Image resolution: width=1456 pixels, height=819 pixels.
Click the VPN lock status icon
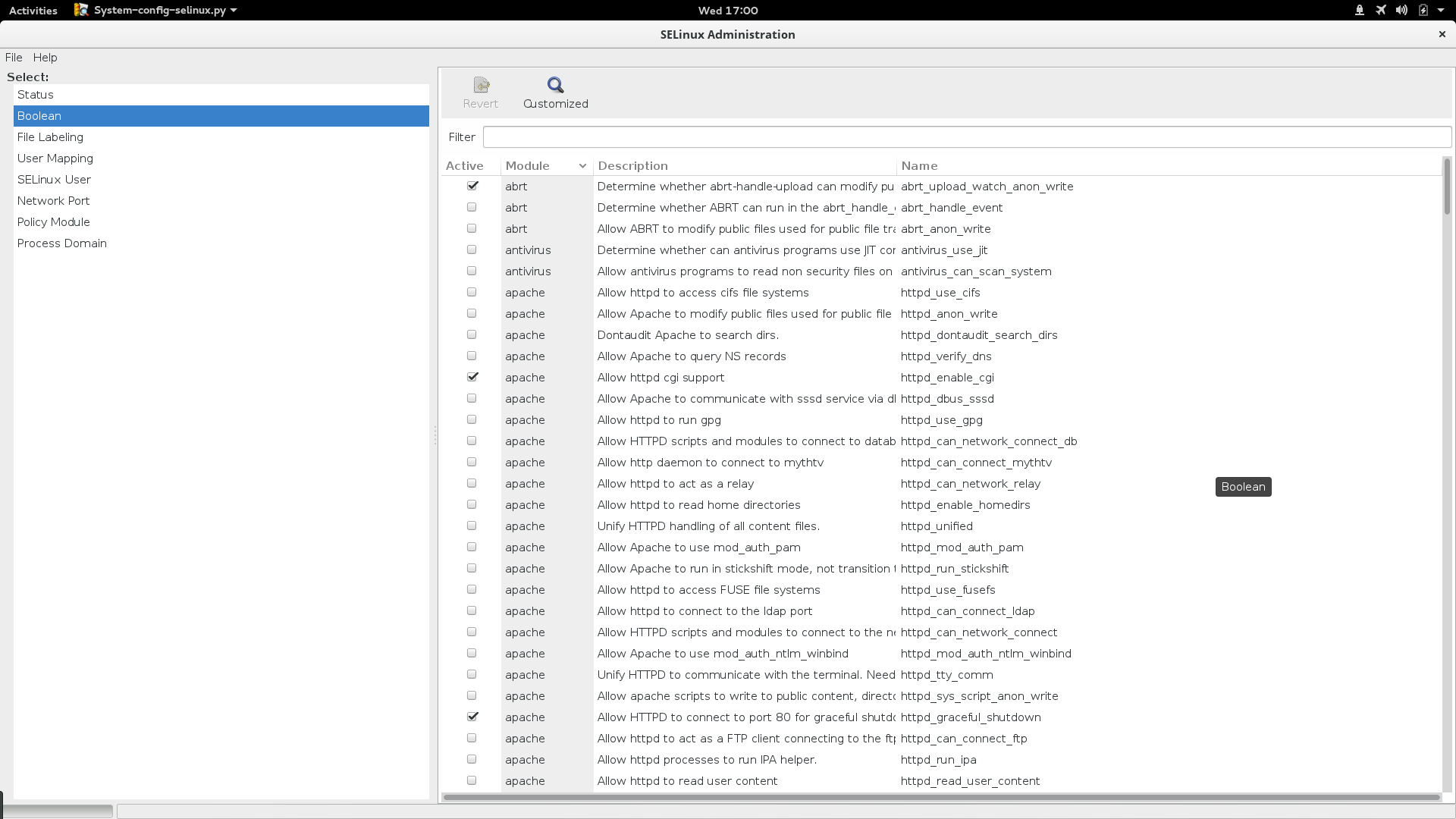pos(1360,10)
